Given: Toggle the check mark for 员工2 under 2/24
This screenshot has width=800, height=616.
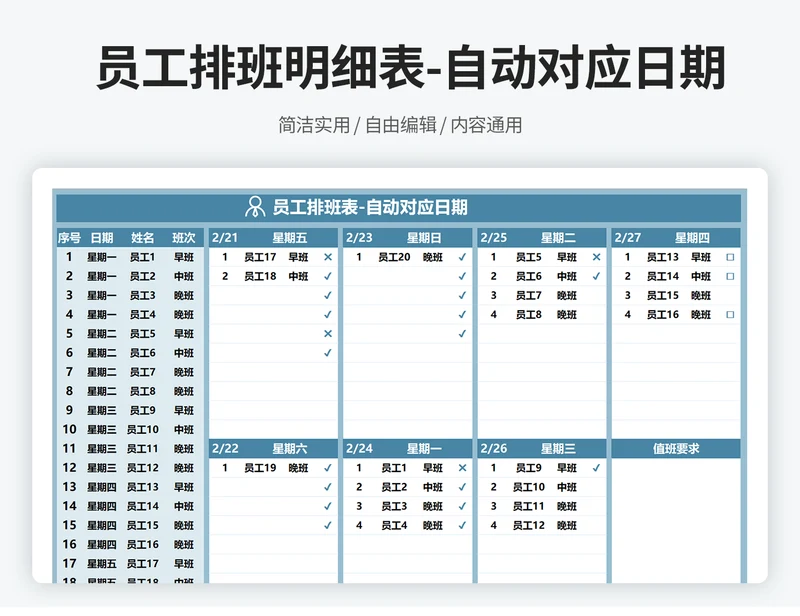Looking at the screenshot, I should coord(462,487).
